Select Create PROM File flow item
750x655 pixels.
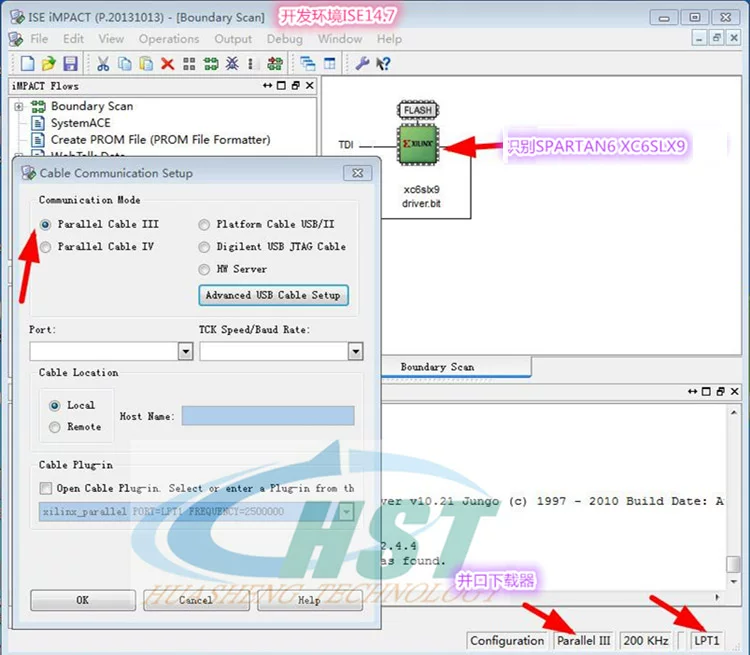pyautogui.click(x=160, y=140)
